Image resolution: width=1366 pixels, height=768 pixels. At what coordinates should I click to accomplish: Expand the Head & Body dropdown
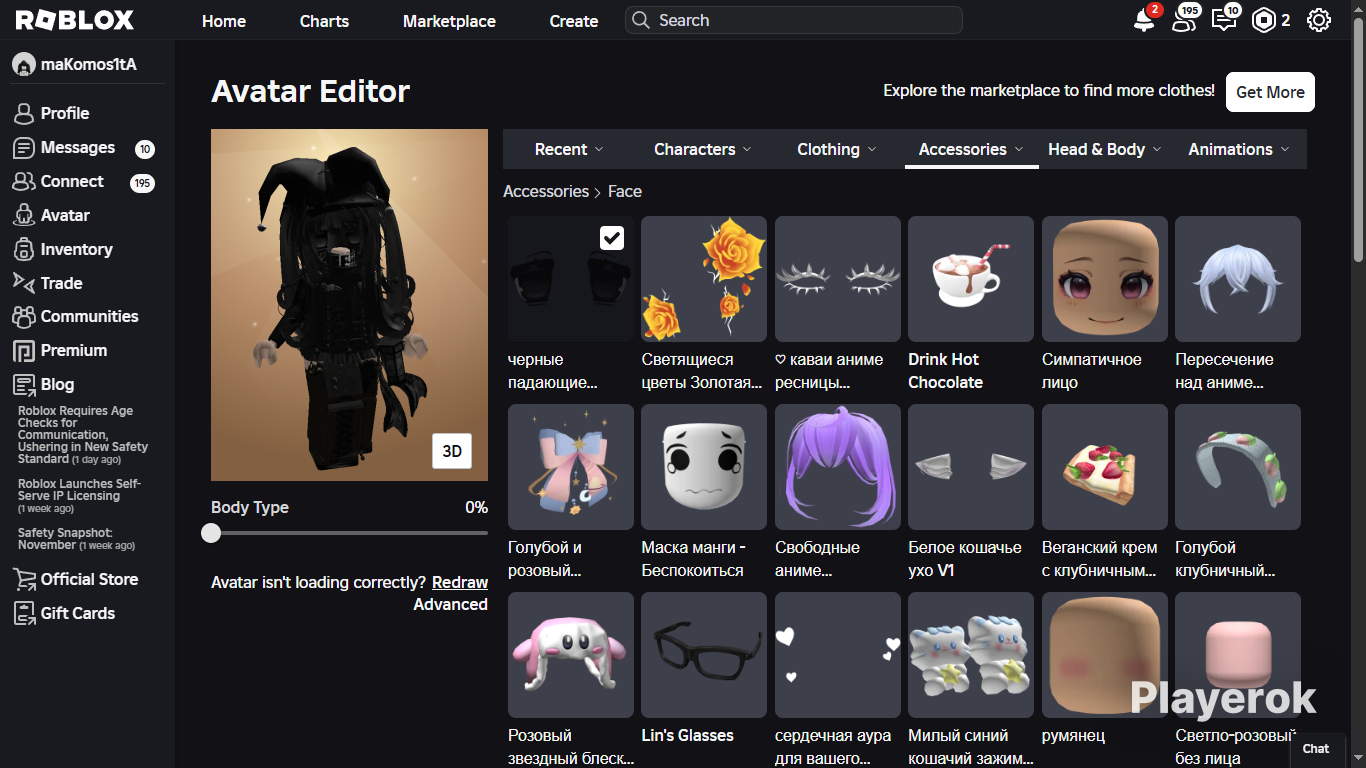[1105, 149]
